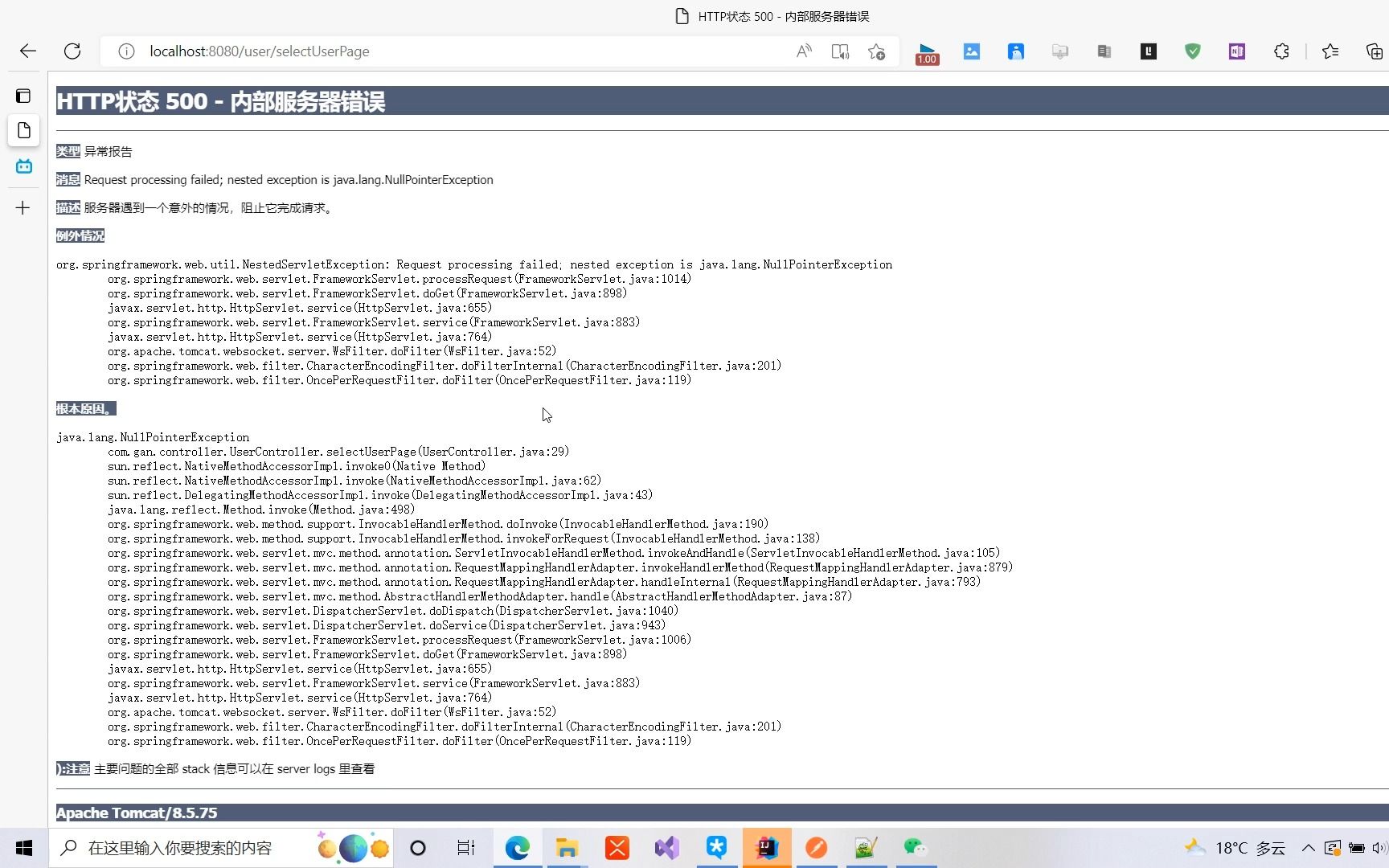The width and height of the screenshot is (1389, 868).
Task: Click the 根本原因 heading
Action: point(86,409)
